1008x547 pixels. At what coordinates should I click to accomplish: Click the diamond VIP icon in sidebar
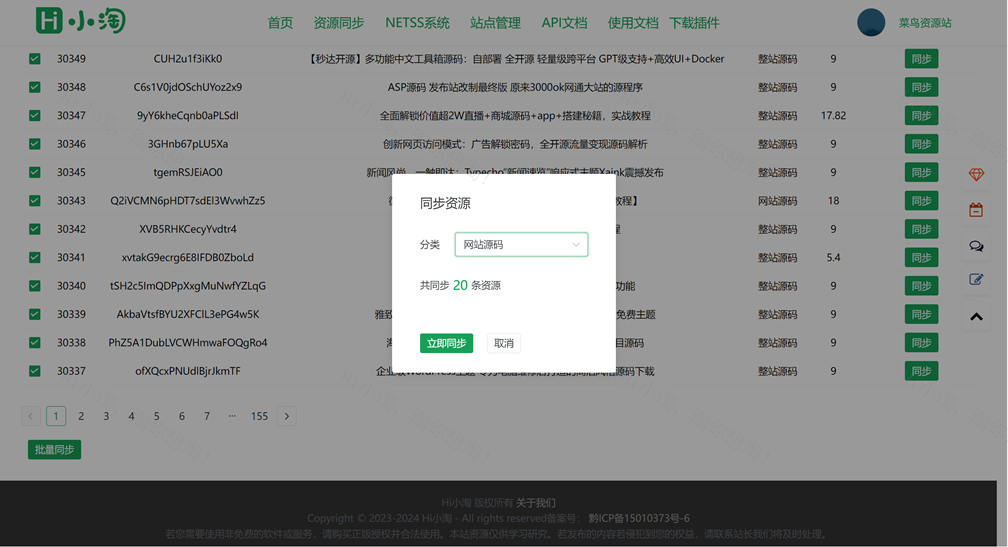pyautogui.click(x=976, y=175)
